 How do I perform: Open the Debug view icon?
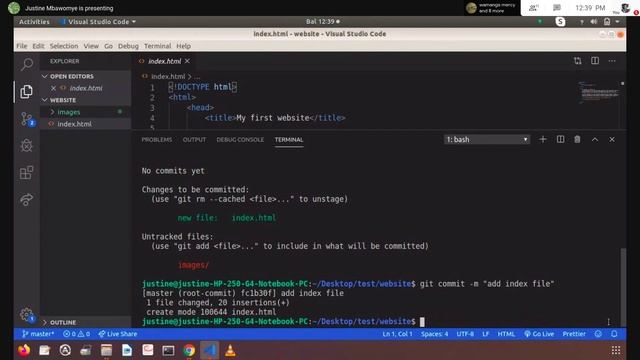pos(27,146)
